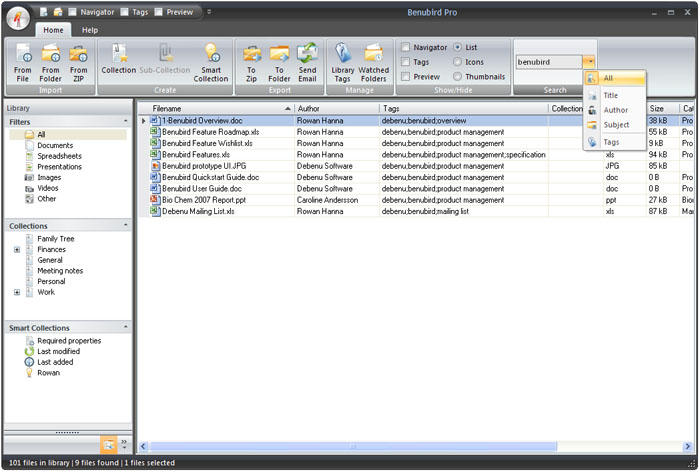This screenshot has width=700, height=472.
Task: Click the Benubird application orb button
Action: click(18, 19)
